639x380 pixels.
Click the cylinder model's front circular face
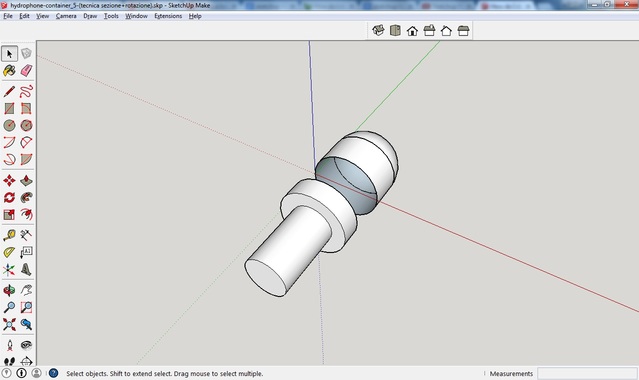(266, 278)
